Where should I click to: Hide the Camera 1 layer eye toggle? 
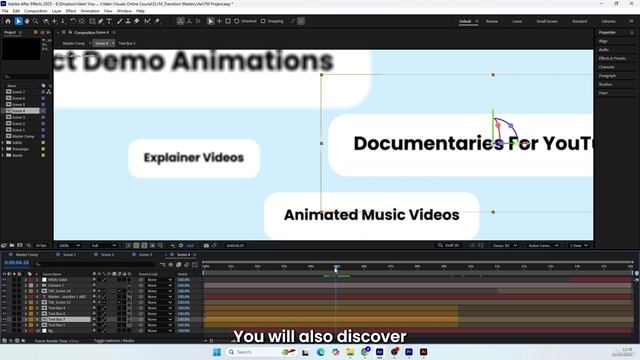click(4, 285)
